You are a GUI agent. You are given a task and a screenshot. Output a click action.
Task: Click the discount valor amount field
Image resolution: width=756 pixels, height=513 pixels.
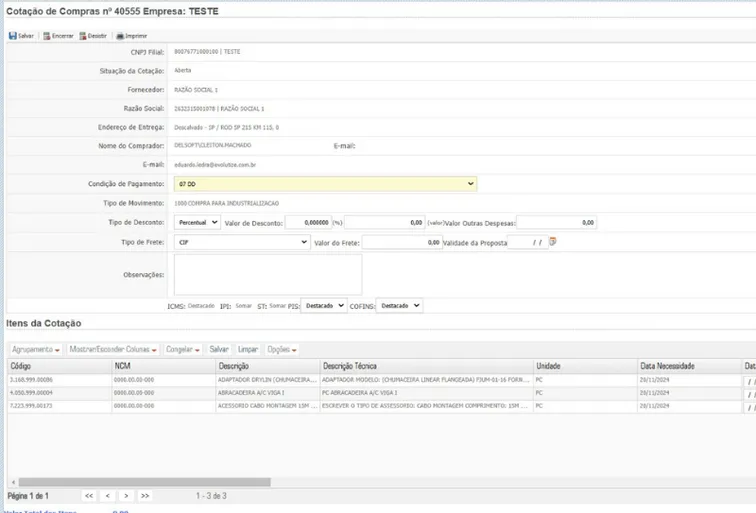(x=385, y=222)
